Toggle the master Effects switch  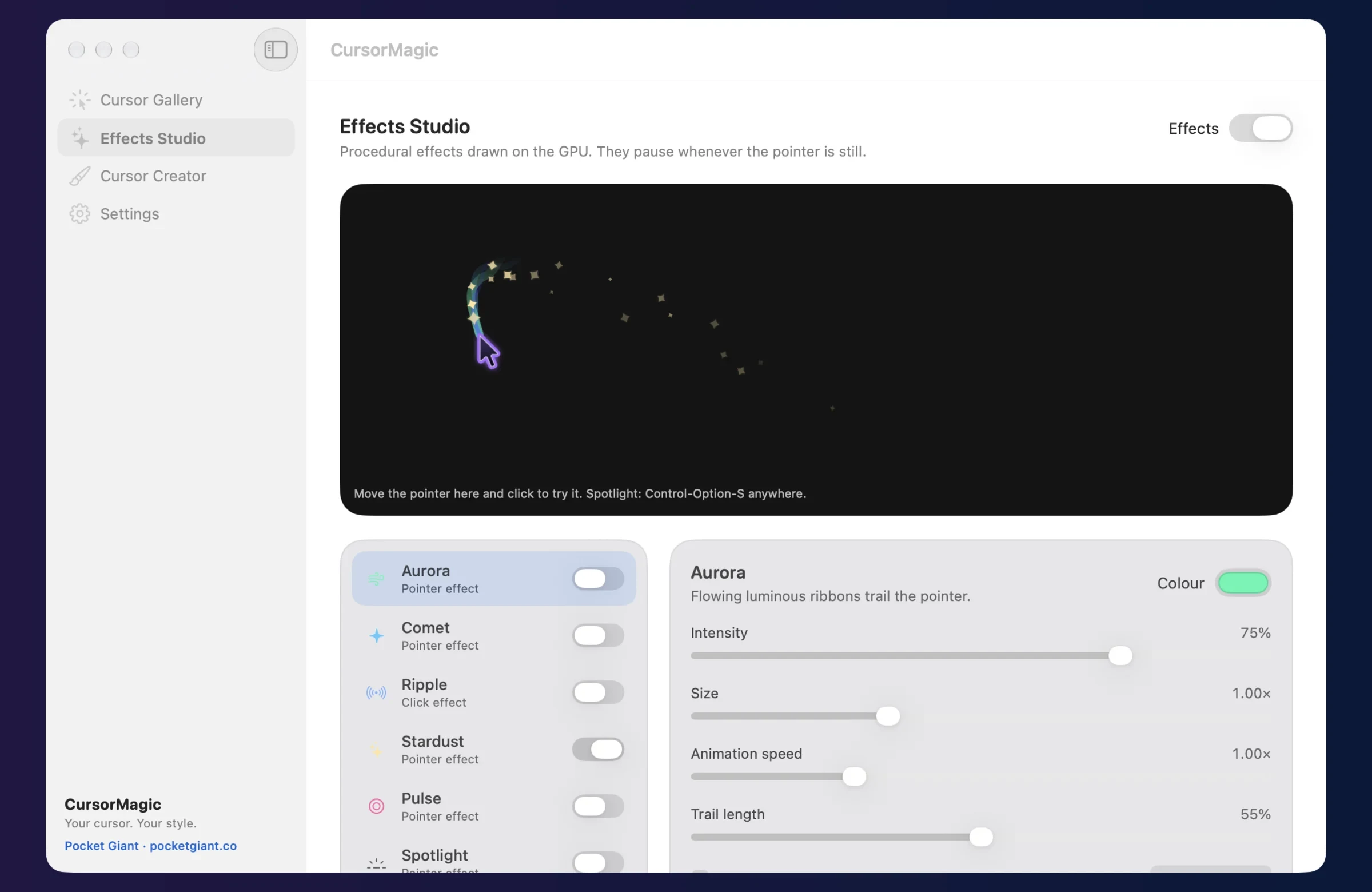click(1260, 128)
